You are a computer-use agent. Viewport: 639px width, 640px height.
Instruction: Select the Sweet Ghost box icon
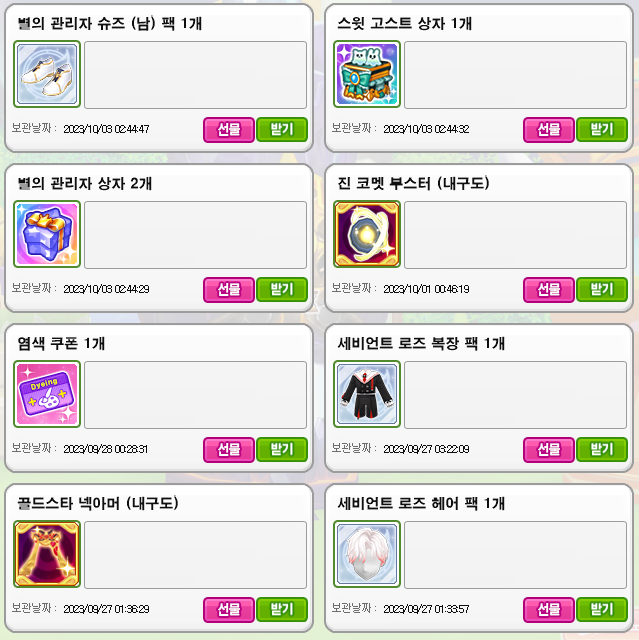[x=367, y=74]
